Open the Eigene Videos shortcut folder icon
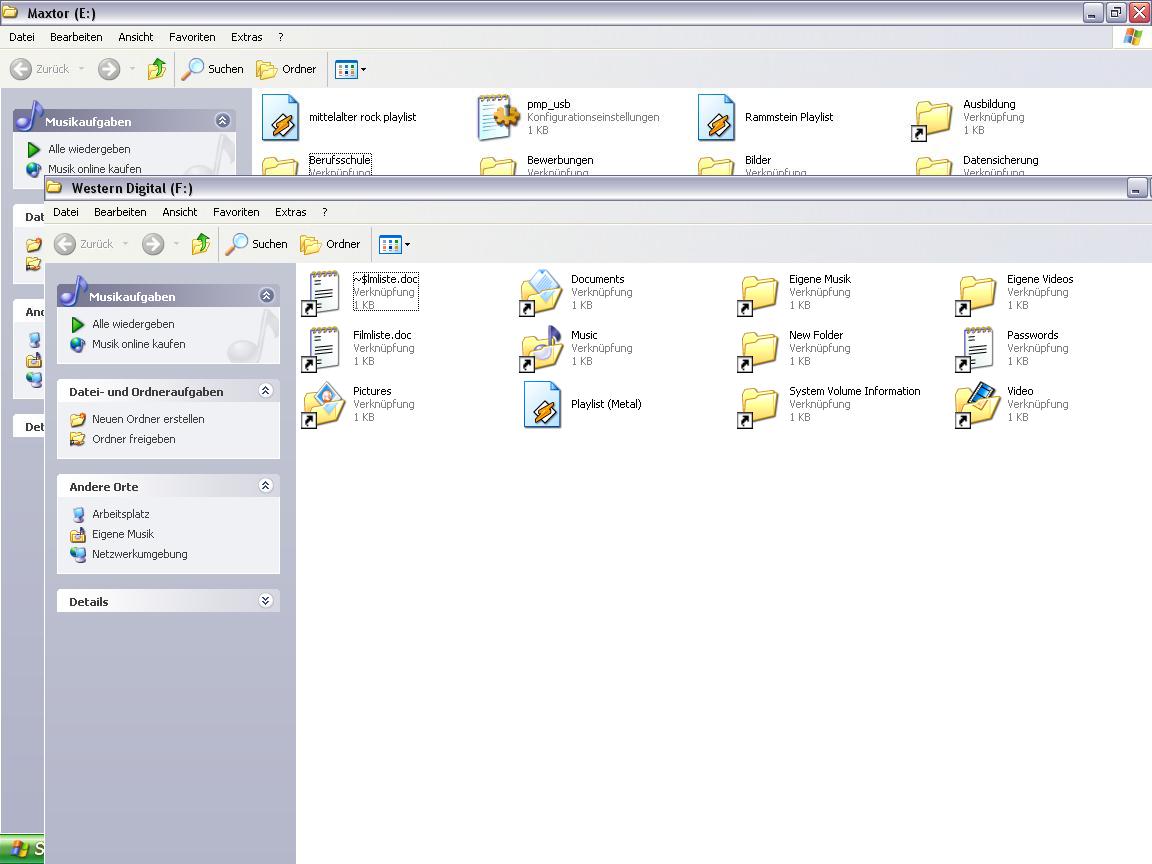This screenshot has width=1152, height=864. 976,293
